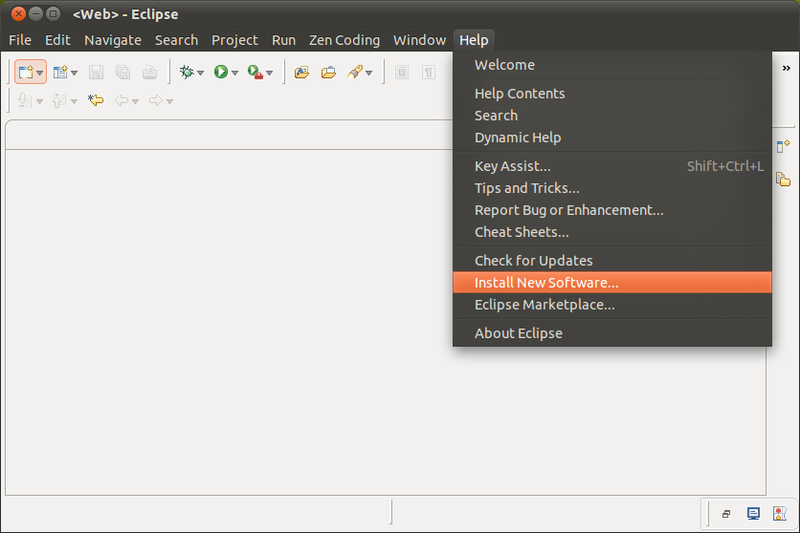Viewport: 800px width, 533px height.
Task: Select About Eclipse menu entry
Action: pyautogui.click(x=612, y=333)
